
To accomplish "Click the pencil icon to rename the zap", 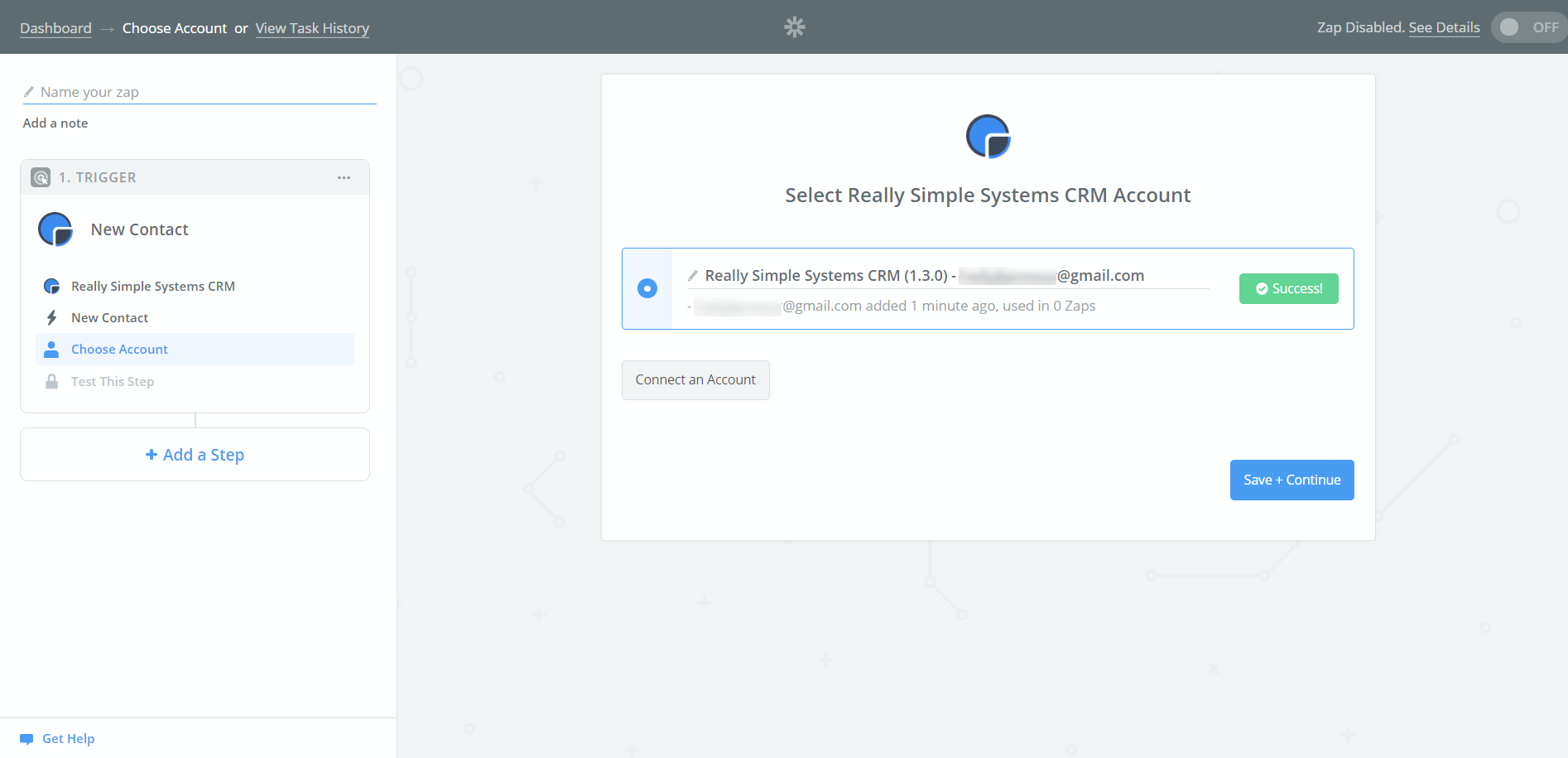I will [29, 91].
